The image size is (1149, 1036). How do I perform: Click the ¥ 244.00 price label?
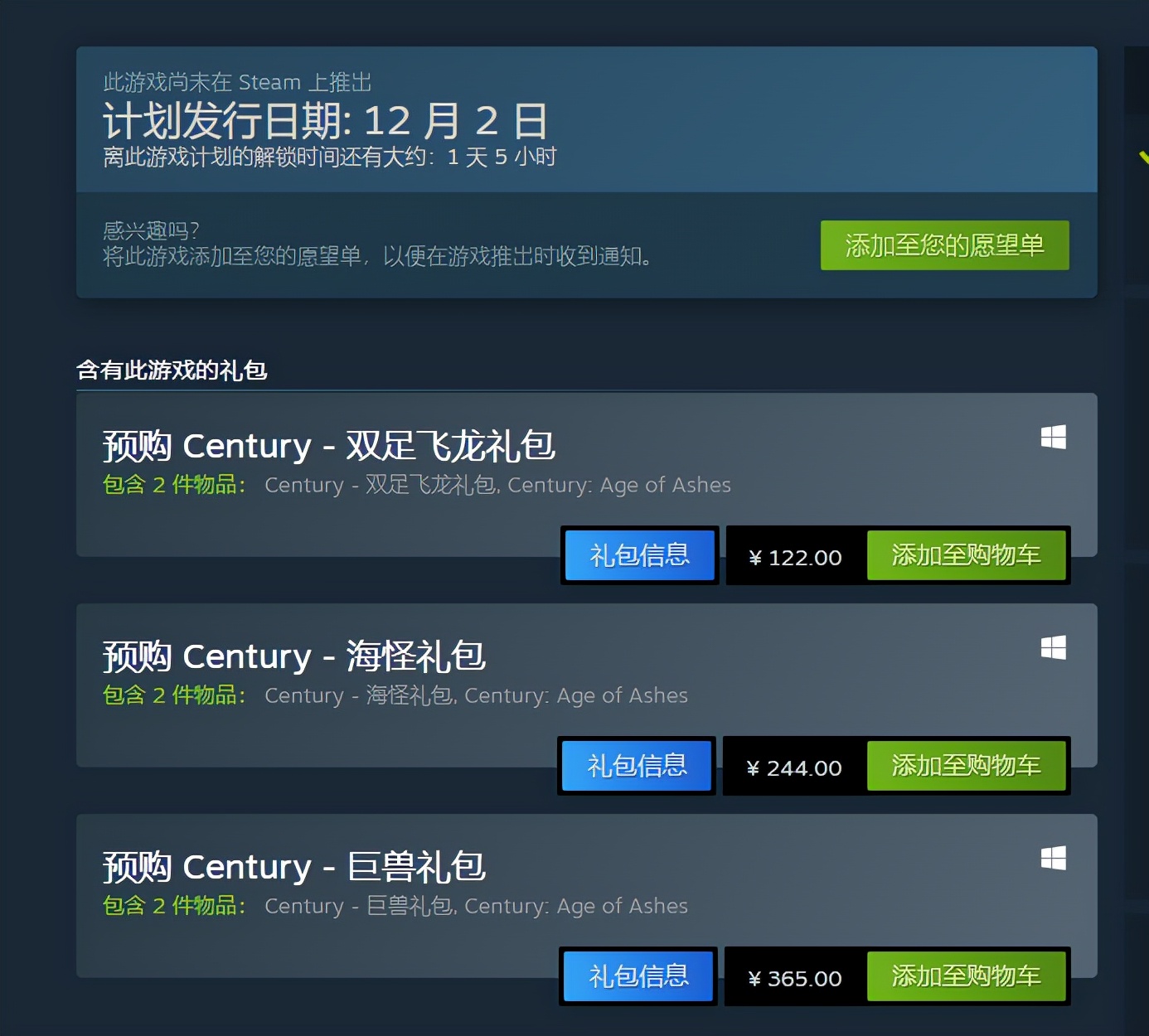(793, 768)
